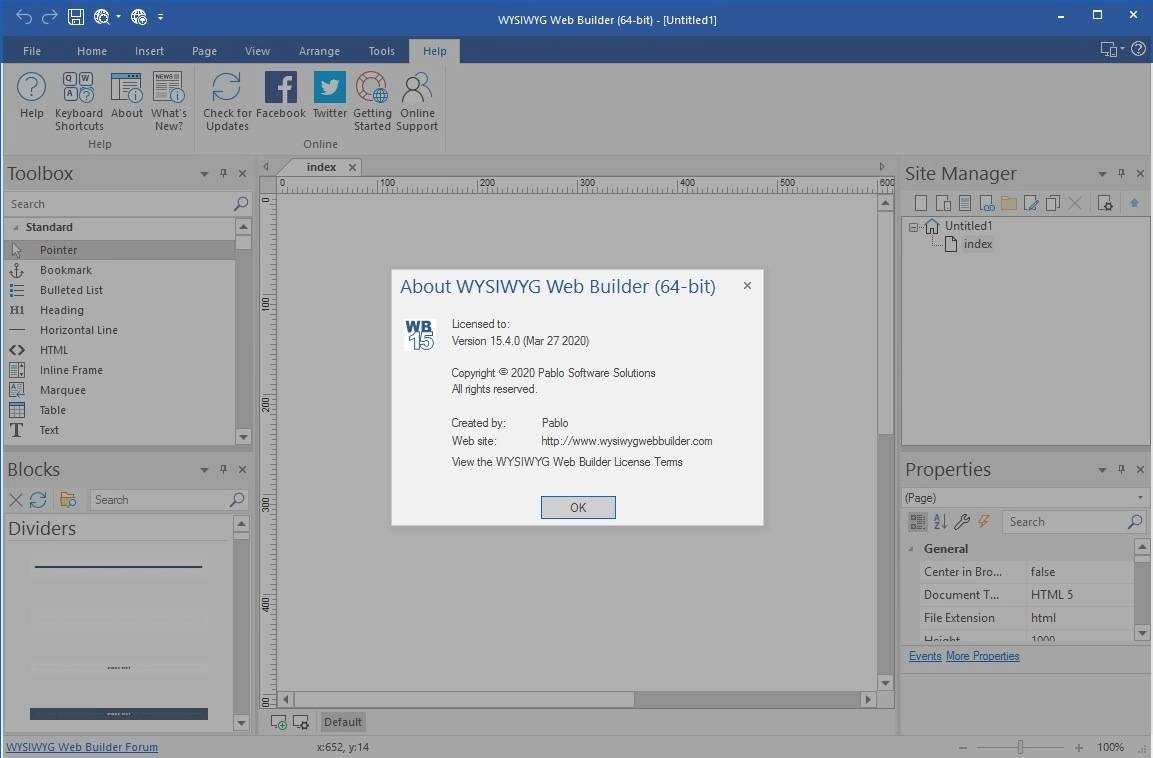Click the zoom slider handle in status bar
Viewport: 1153px width, 758px height.
click(1021, 747)
